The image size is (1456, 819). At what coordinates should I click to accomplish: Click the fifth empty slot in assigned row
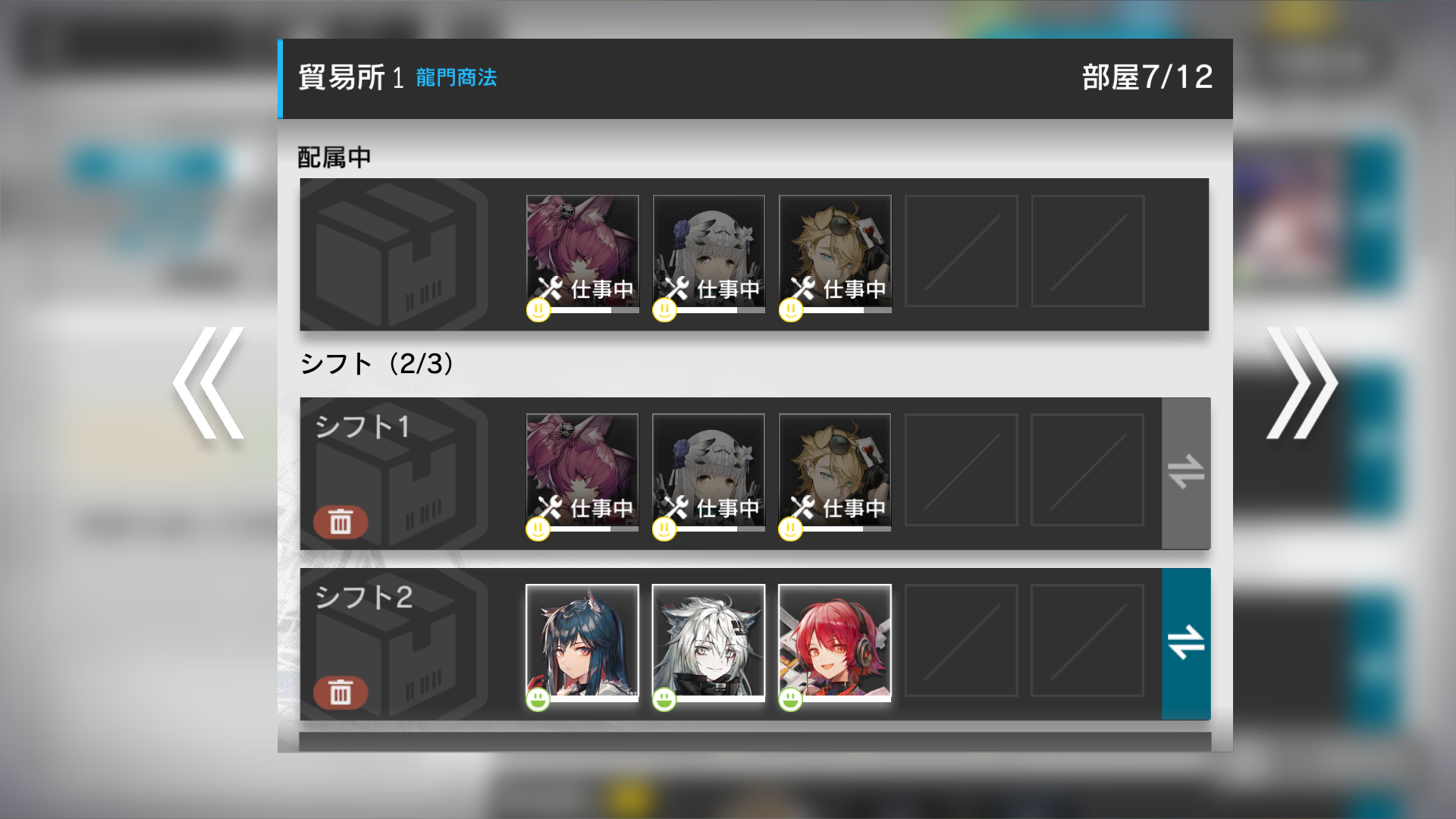(x=1087, y=251)
